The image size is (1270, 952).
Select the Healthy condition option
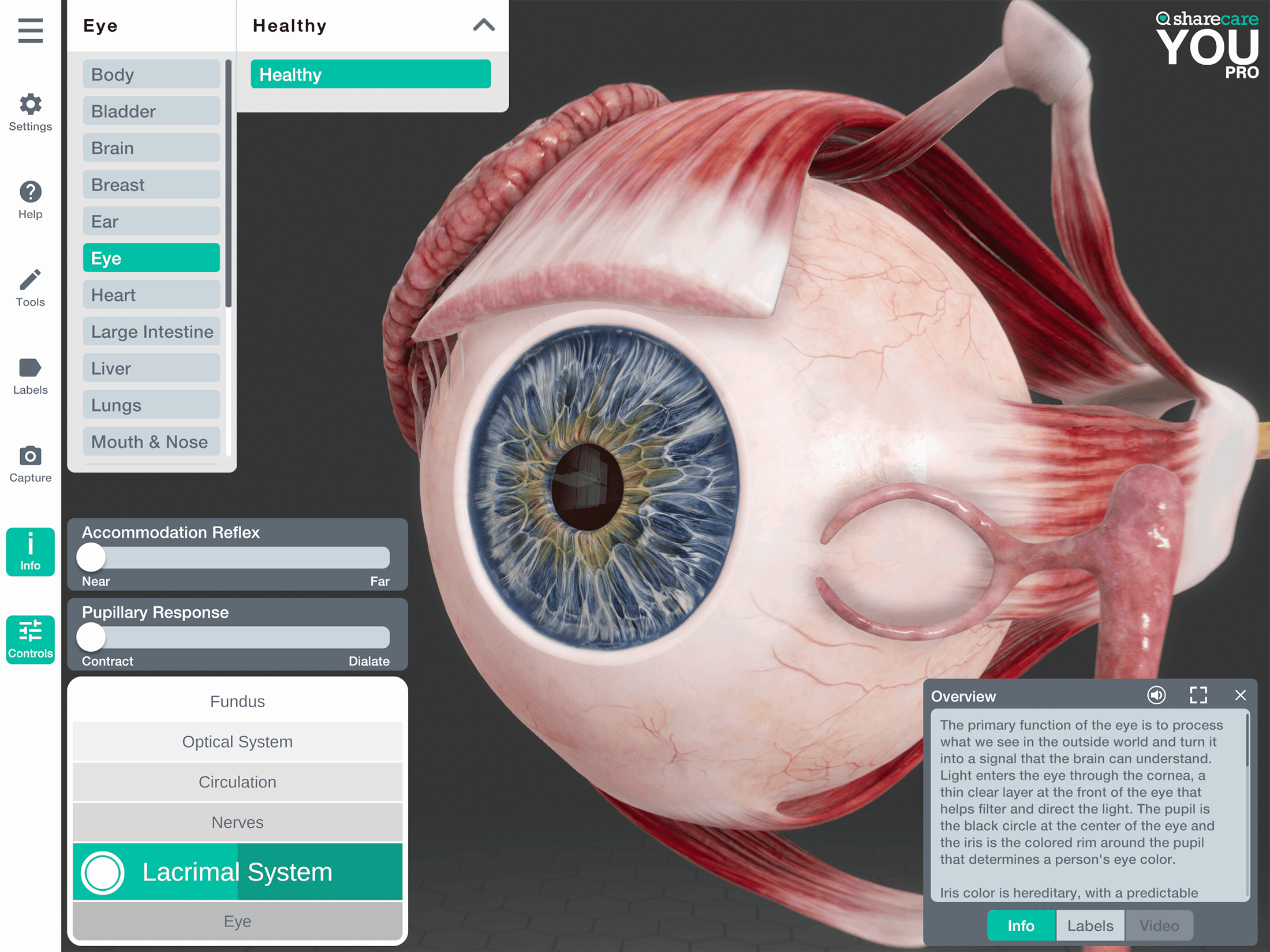click(370, 74)
